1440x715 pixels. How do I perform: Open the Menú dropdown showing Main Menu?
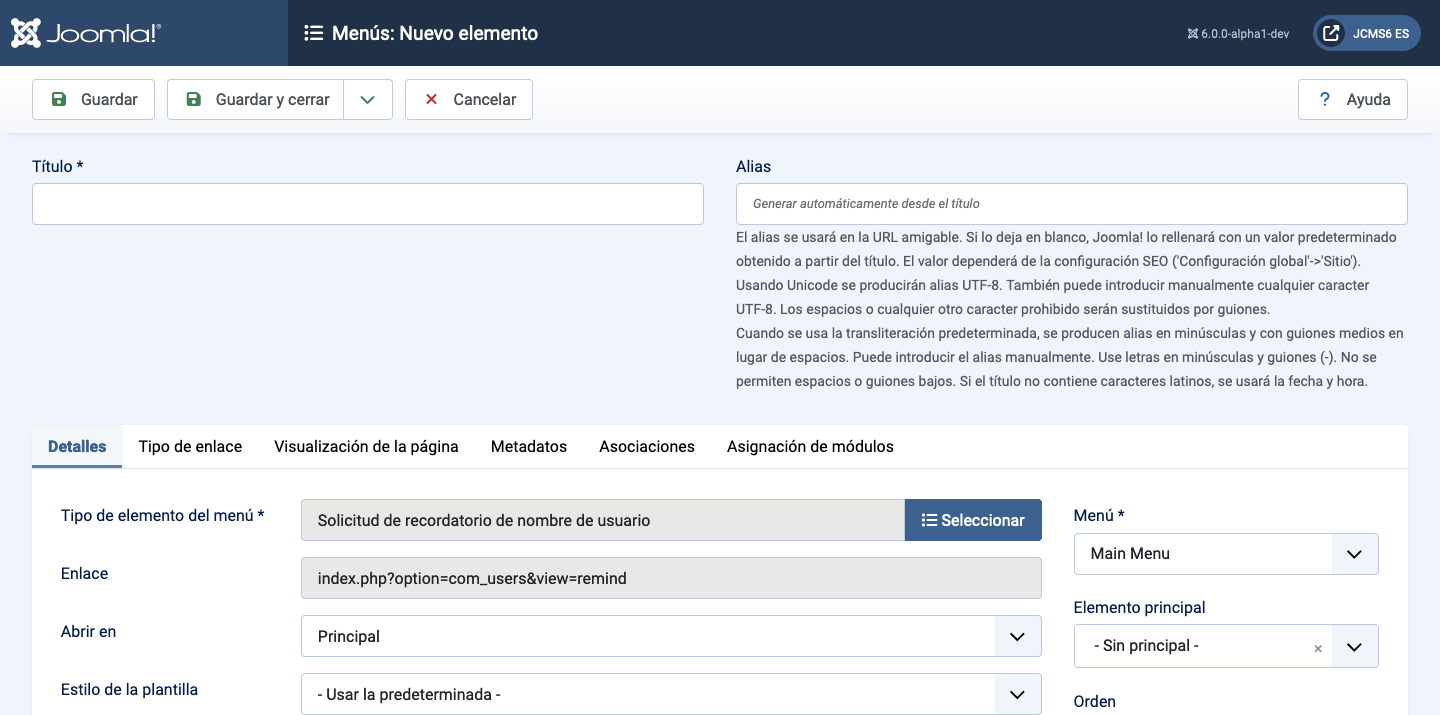point(1226,554)
